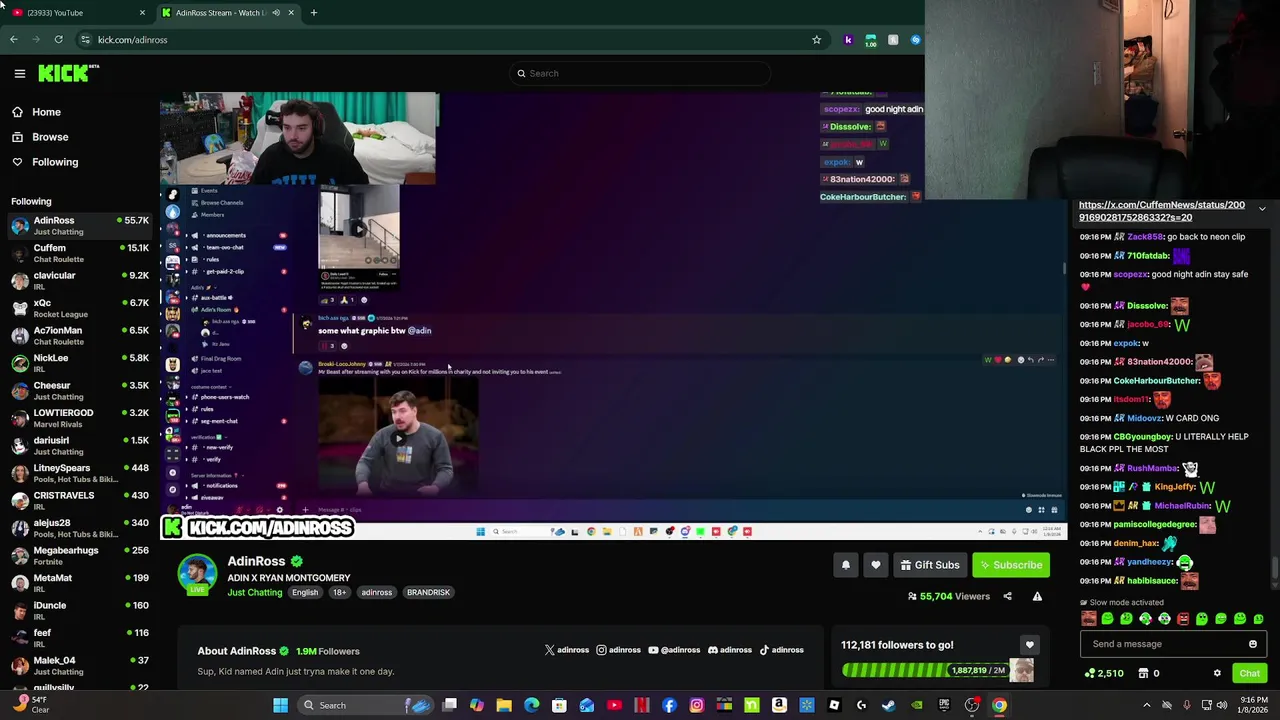Click the English language tag
The width and height of the screenshot is (1280, 720).
coord(305,592)
